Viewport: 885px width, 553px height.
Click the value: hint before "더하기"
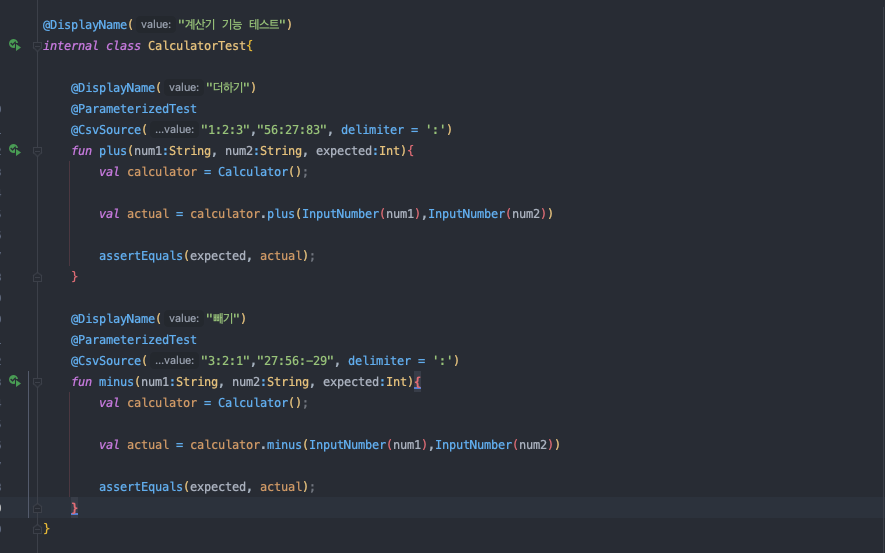tap(184, 87)
